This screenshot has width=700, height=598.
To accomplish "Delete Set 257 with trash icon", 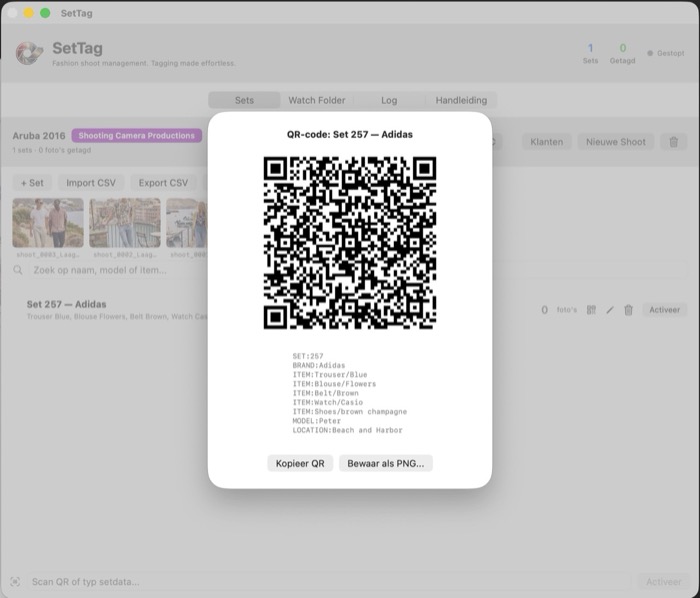I will 629,310.
